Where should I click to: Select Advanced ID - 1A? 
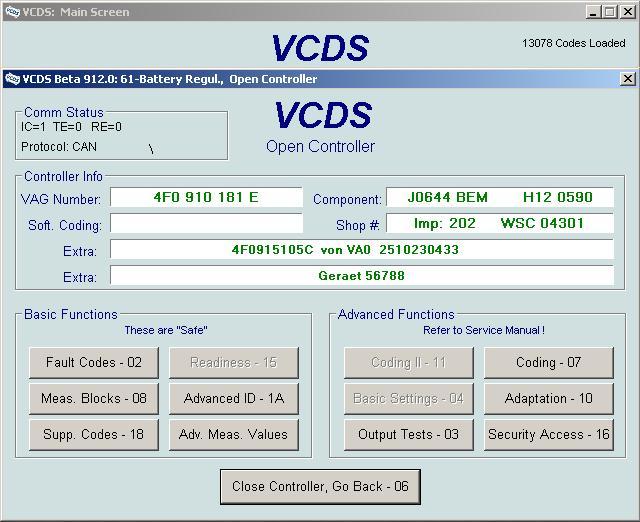pos(233,399)
